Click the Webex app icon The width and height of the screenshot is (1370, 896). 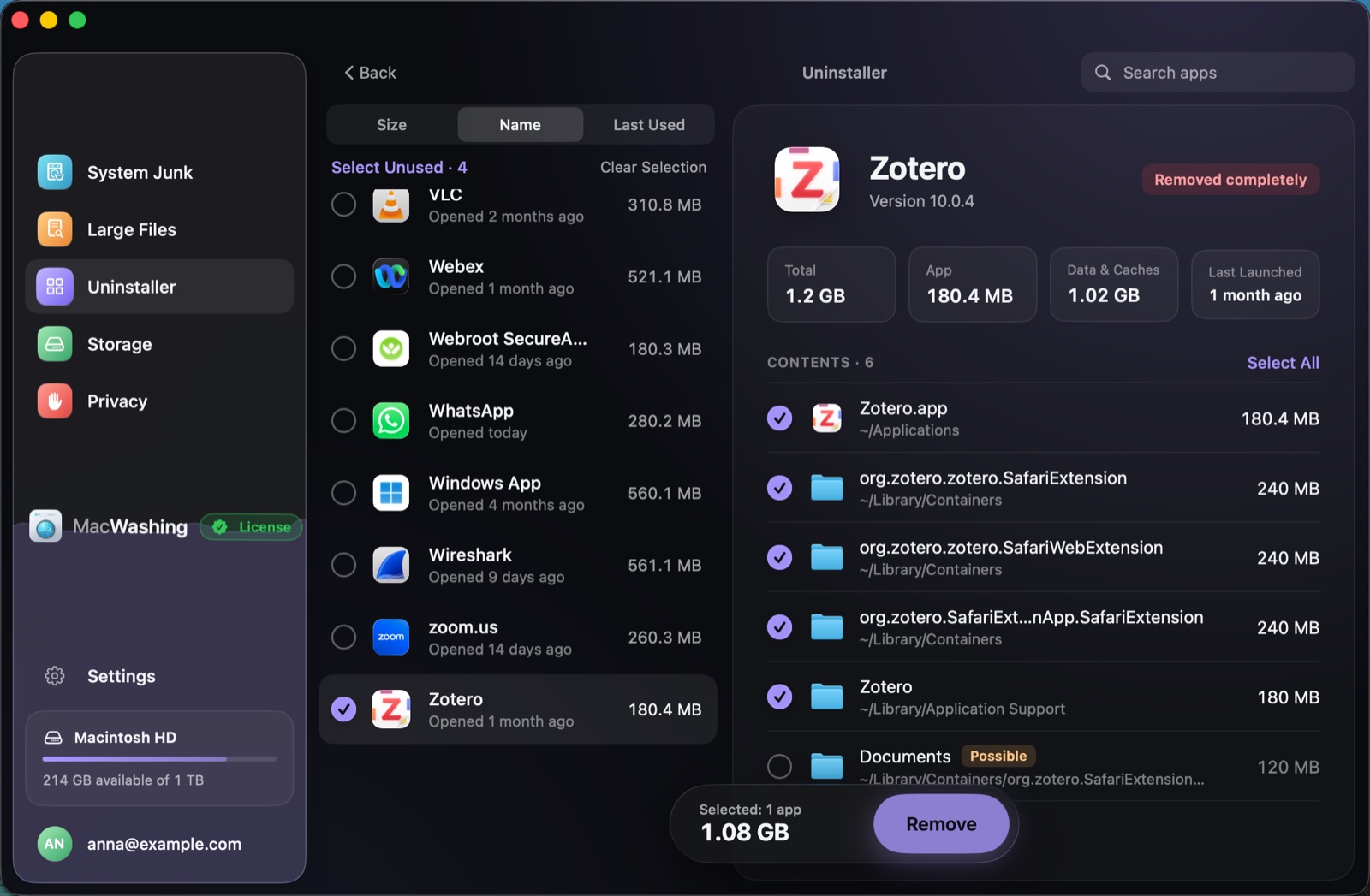pos(391,276)
